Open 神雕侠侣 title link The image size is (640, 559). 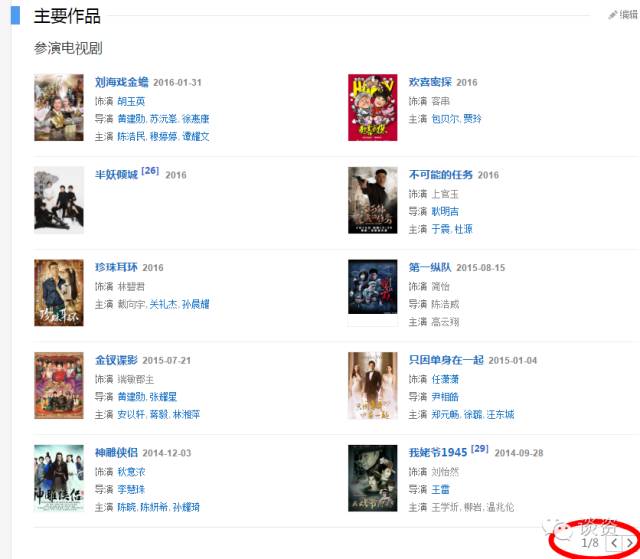116,453
